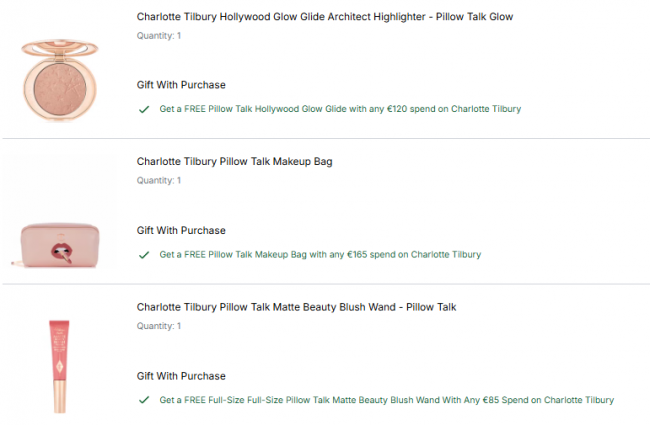Image resolution: width=650 pixels, height=425 pixels.
Task: Click Quantity: 1 under the highlighter
Action: (159, 36)
